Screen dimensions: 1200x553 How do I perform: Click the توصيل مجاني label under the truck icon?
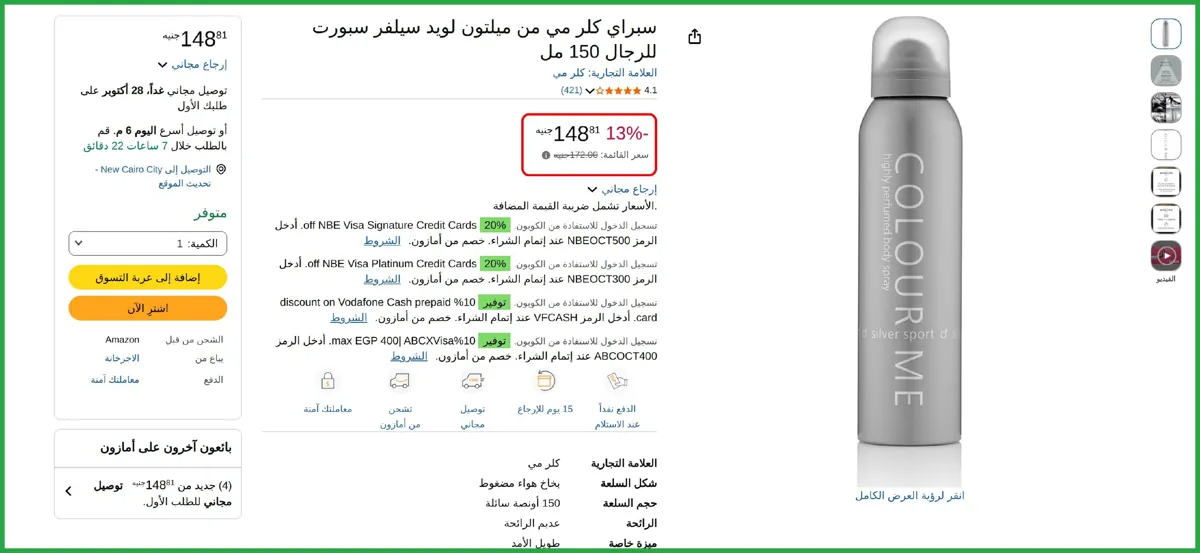473,416
